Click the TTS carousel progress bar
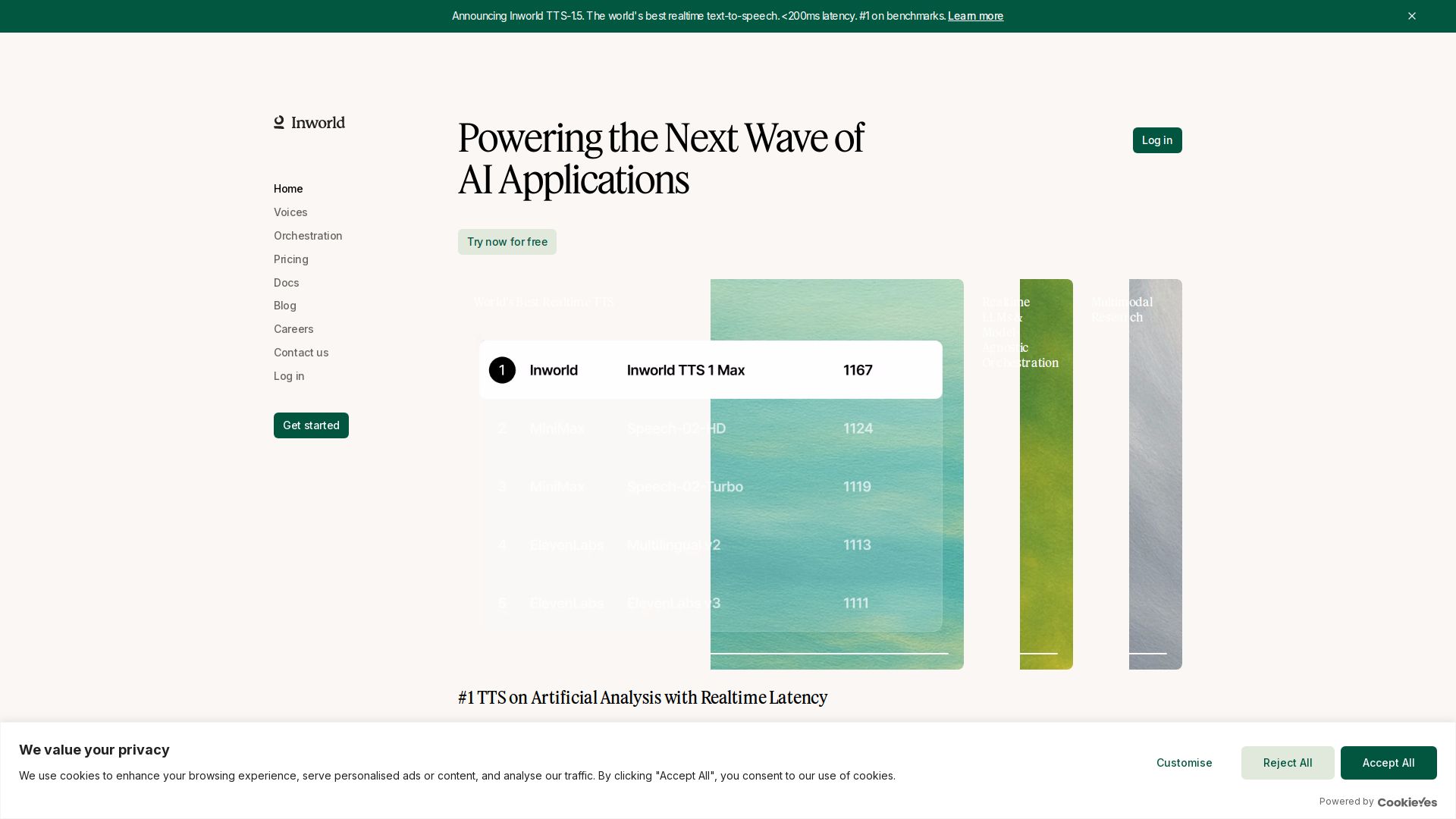The height and width of the screenshot is (819, 1456). click(x=829, y=653)
